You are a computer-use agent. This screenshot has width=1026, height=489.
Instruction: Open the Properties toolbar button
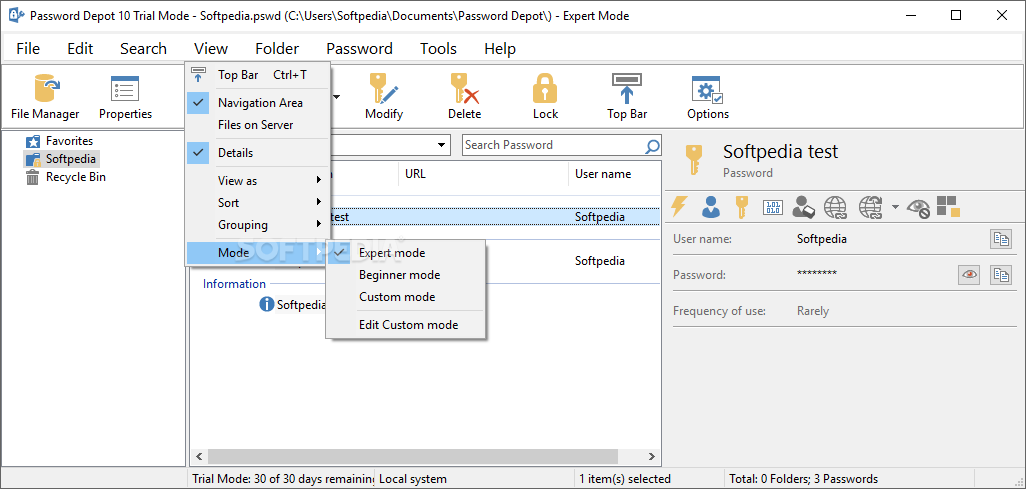(125, 97)
